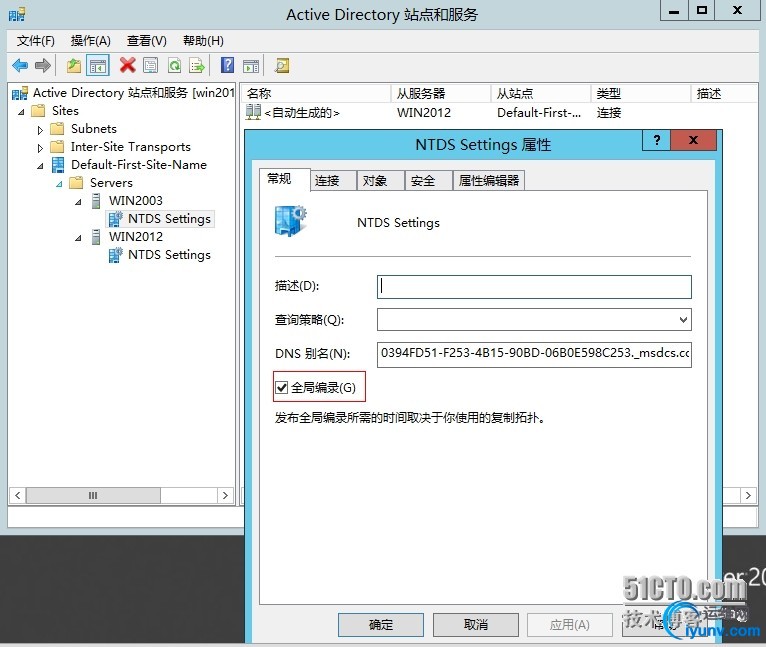The image size is (766, 647).
Task: Click the Export list toolbar icon
Action: 197,65
